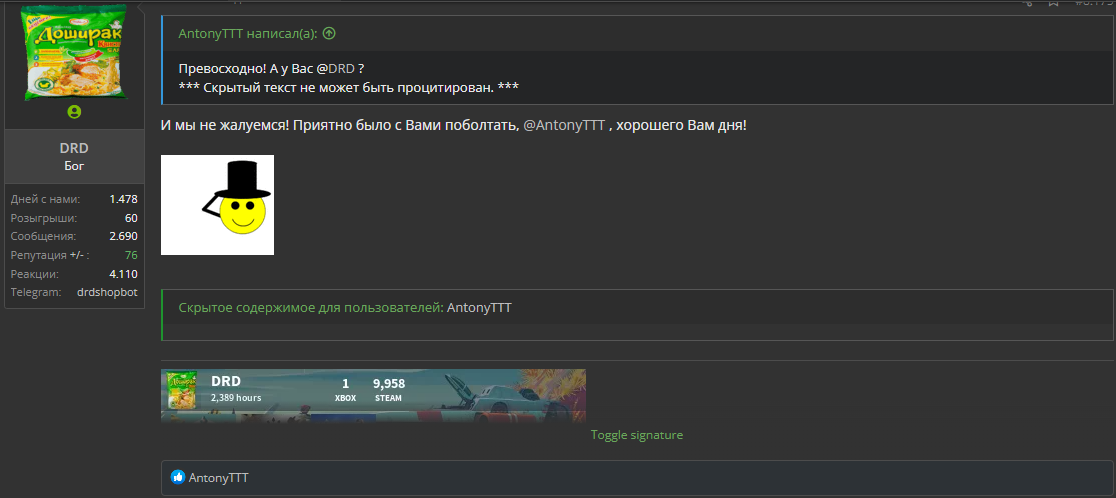Screen dimensions: 1116x498
Task: Open the Doshirak noodle avatar image
Action: [74, 51]
